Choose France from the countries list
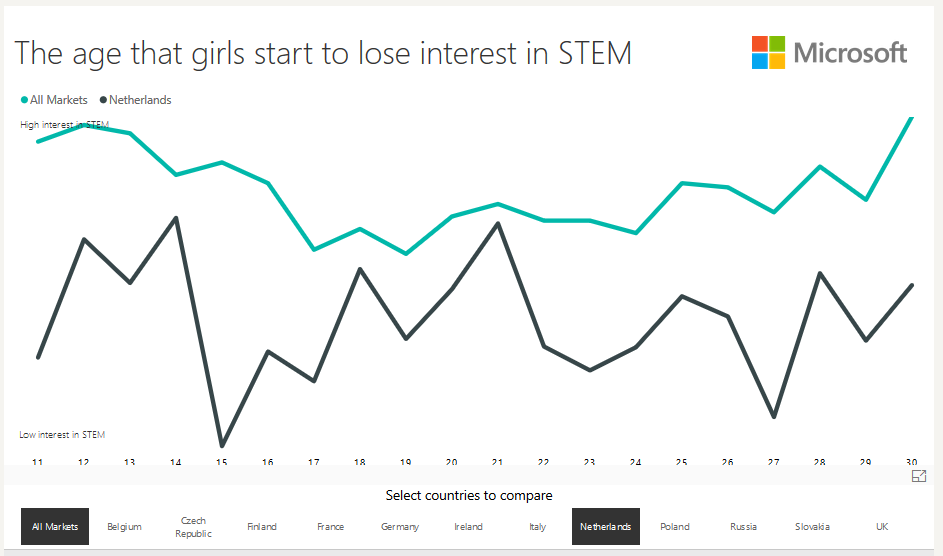The height and width of the screenshot is (556, 943). (x=331, y=526)
